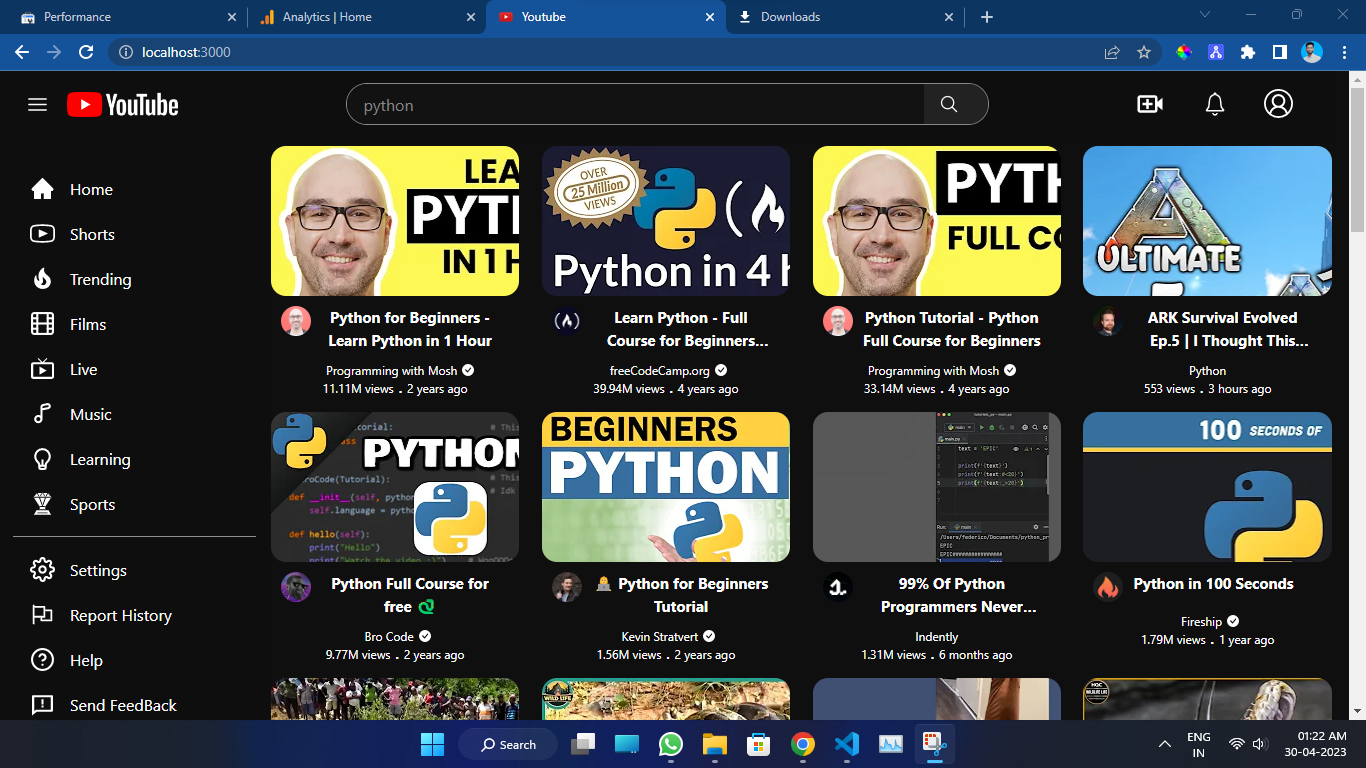Screen dimensions: 1366x768
Task: Click the Send FeedBack icon
Action: click(42, 705)
